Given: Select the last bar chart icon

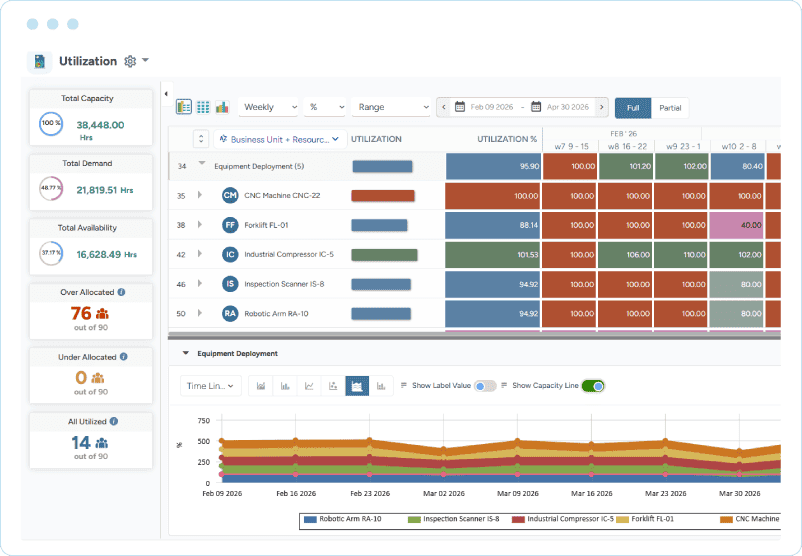Looking at the screenshot, I should 381,386.
